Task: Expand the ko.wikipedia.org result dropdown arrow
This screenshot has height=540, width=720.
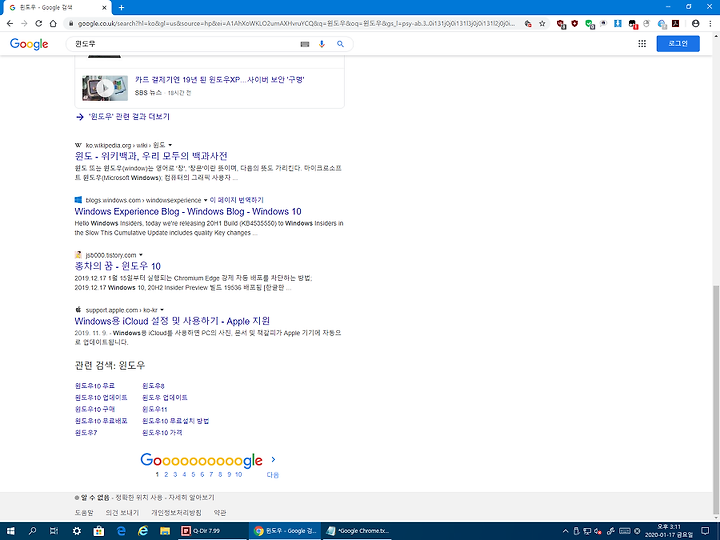Action: pos(170,145)
